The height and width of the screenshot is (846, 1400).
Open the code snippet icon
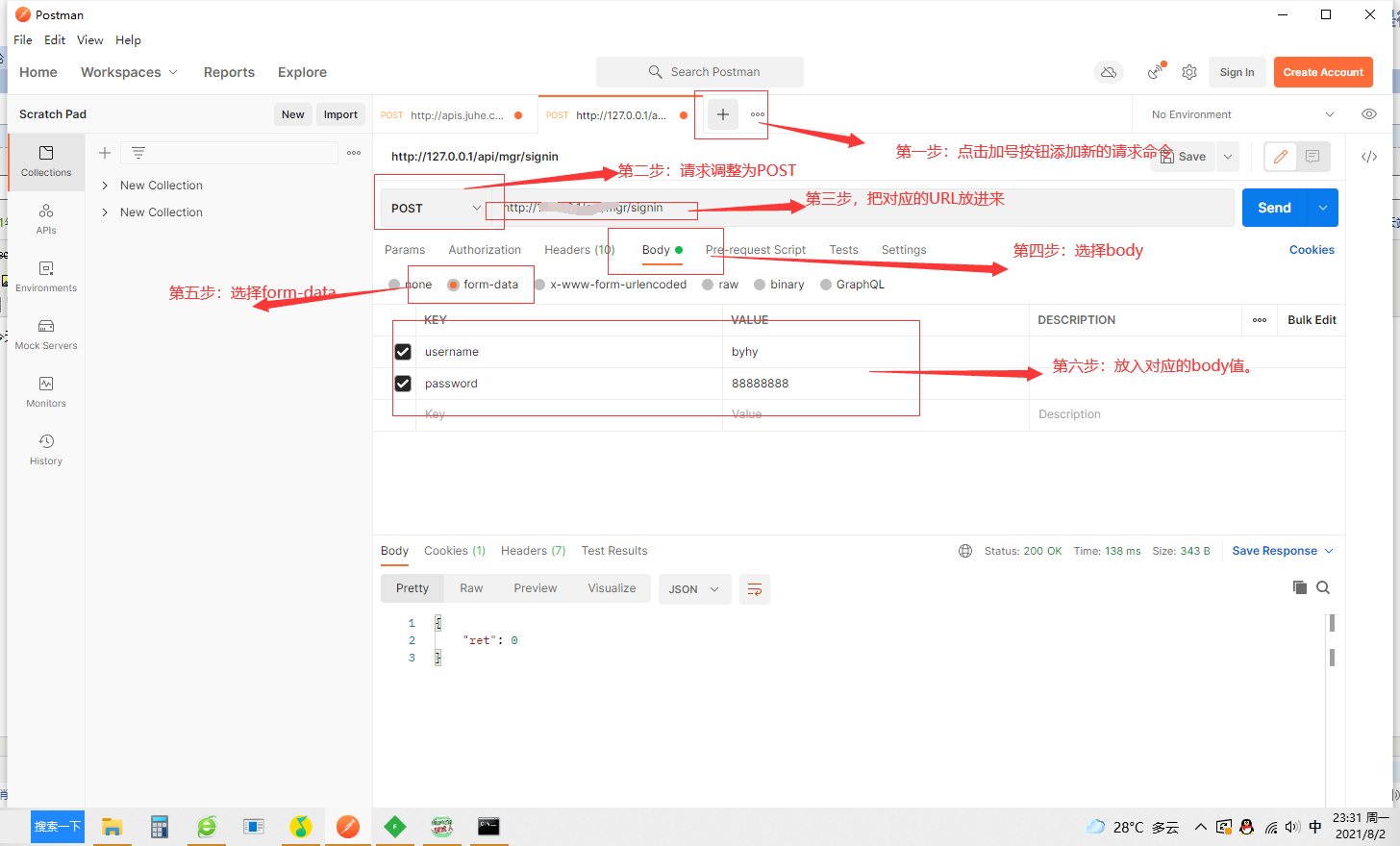click(x=1369, y=157)
